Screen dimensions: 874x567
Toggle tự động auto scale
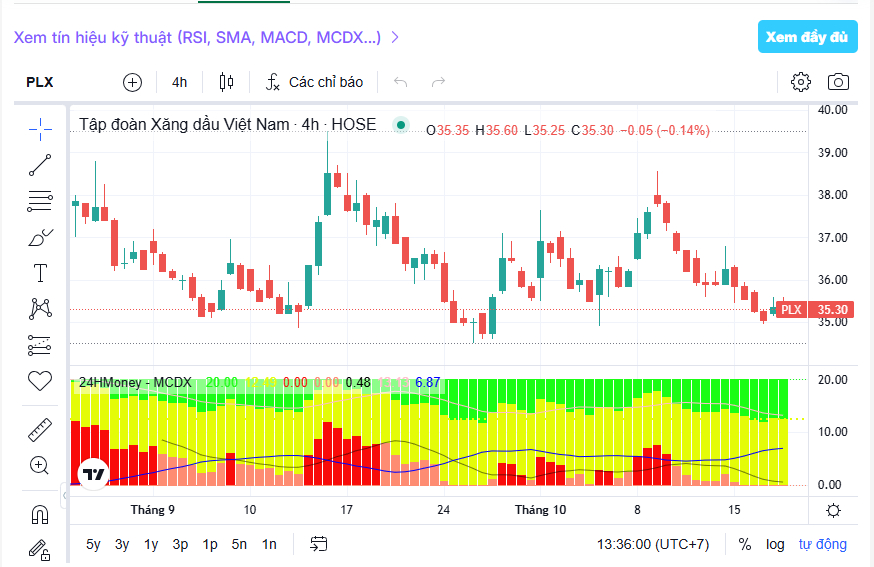tap(823, 544)
